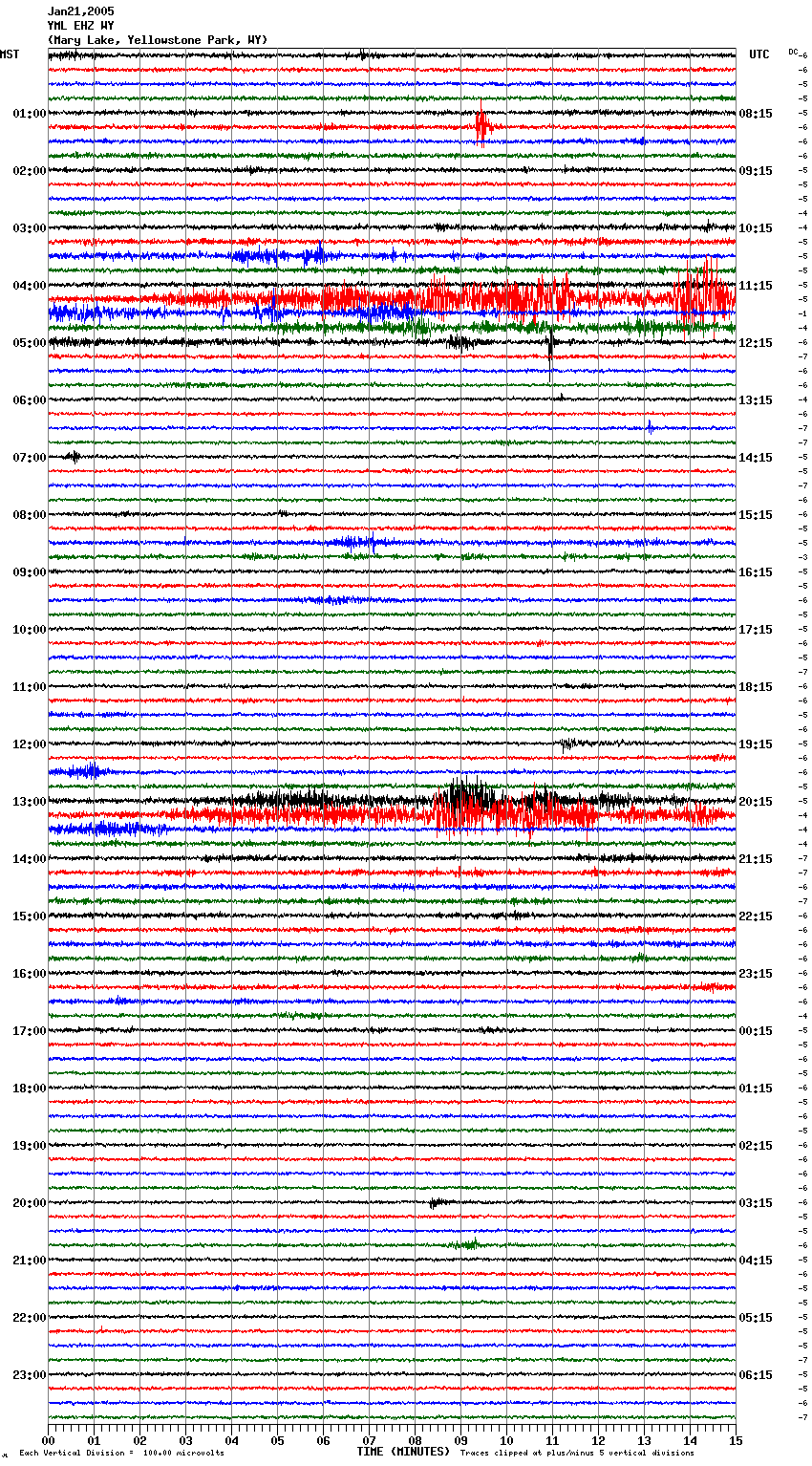Image resolution: width=812 pixels, height=1466 pixels.
Task: Select the 03:00 MST time label
Action: (30, 228)
